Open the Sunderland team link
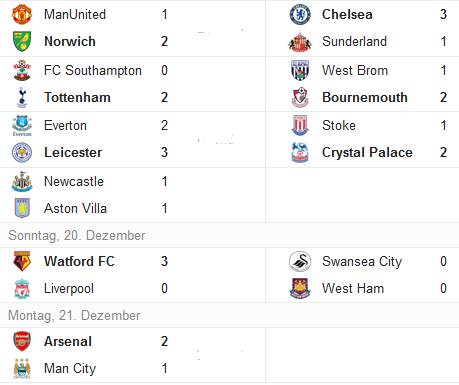 coord(354,41)
